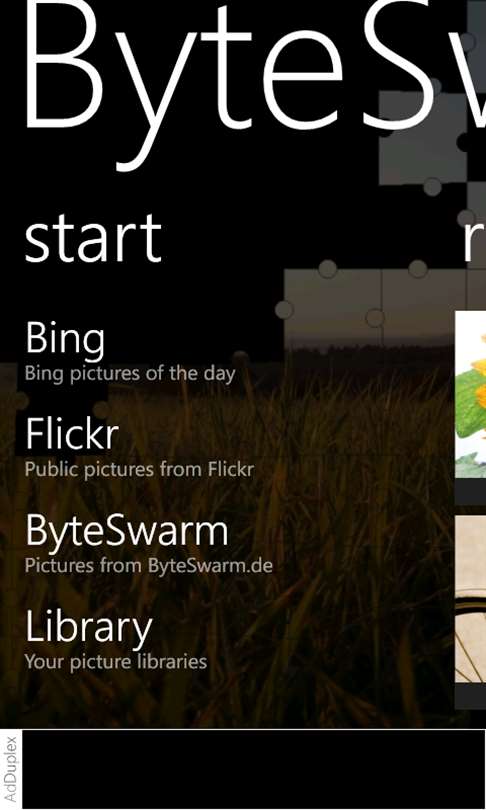The height and width of the screenshot is (810, 486).
Task: Click the black AdDuplex ad banner
Action: pos(254,769)
